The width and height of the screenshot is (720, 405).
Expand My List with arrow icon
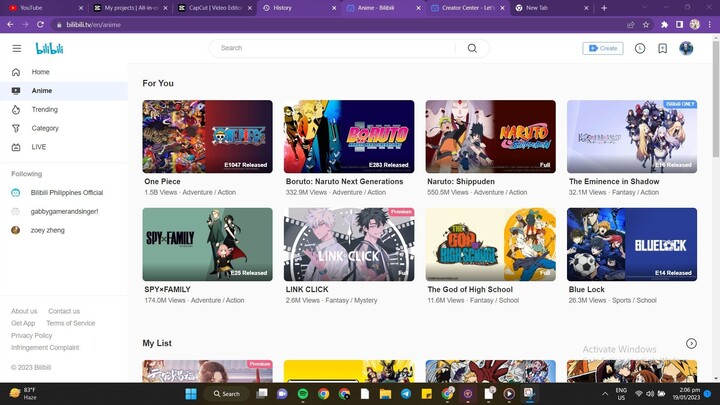click(x=691, y=343)
